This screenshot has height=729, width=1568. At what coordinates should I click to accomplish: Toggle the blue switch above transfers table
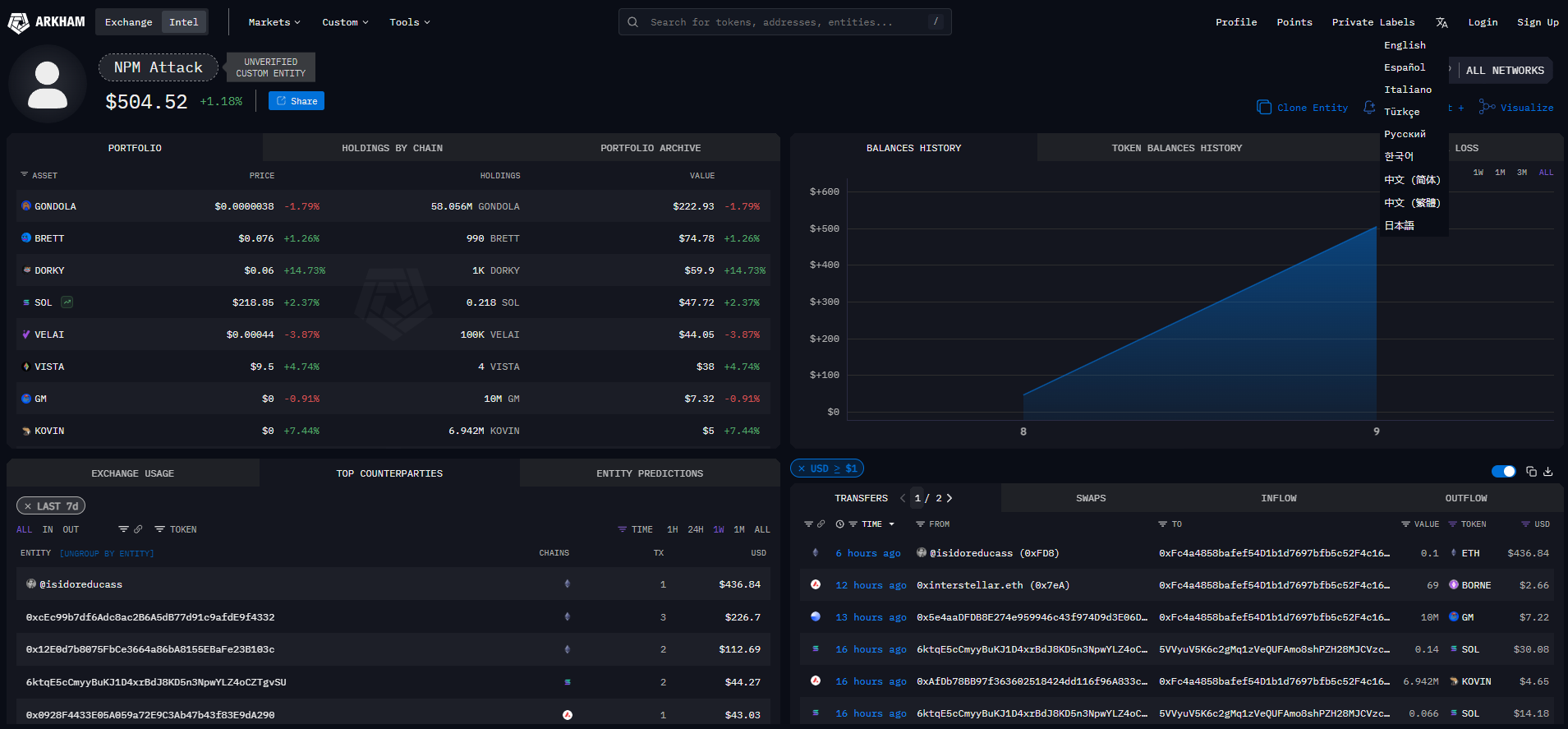pyautogui.click(x=1503, y=471)
